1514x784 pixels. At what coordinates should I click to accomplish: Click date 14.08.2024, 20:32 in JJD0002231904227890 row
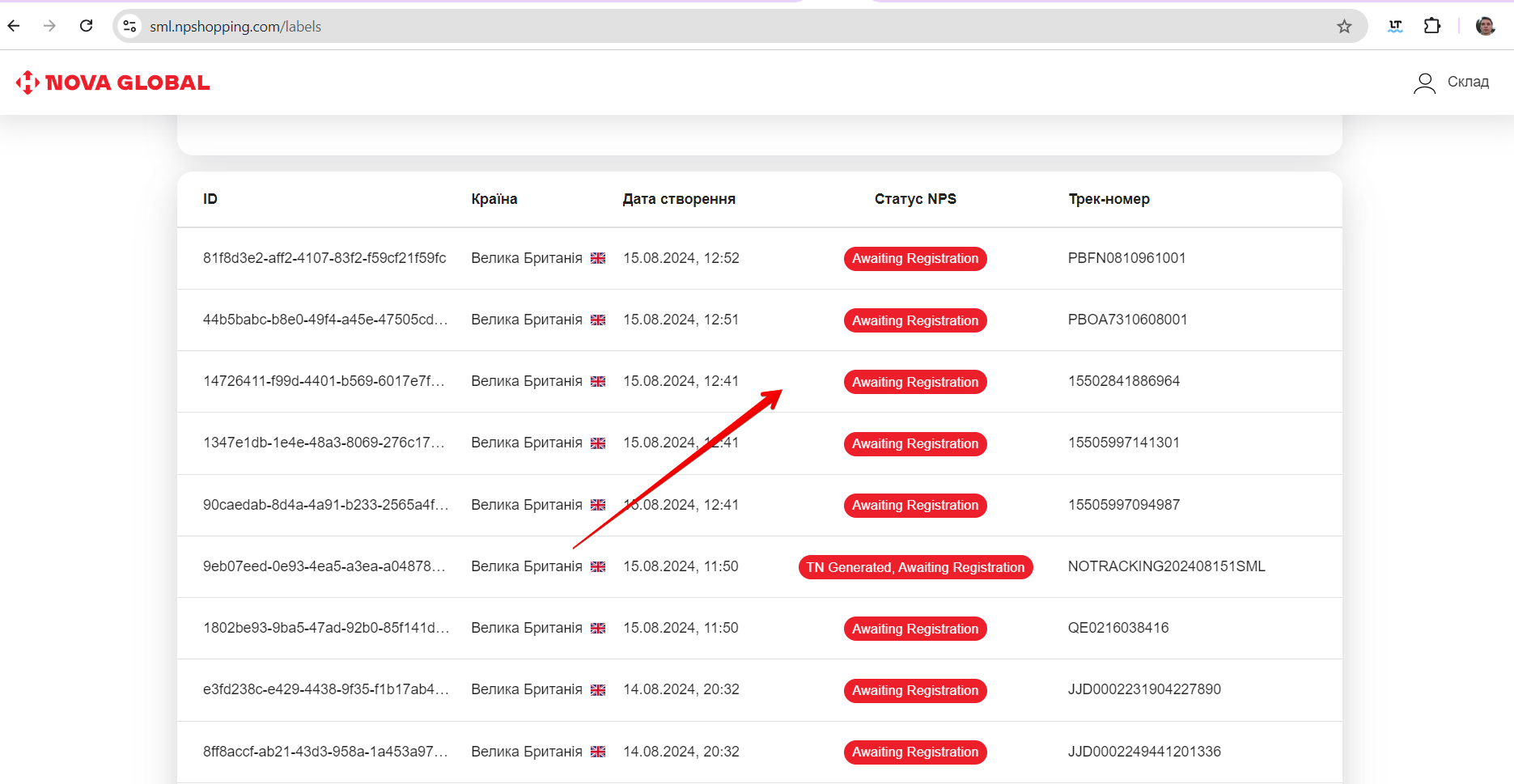[x=681, y=689]
